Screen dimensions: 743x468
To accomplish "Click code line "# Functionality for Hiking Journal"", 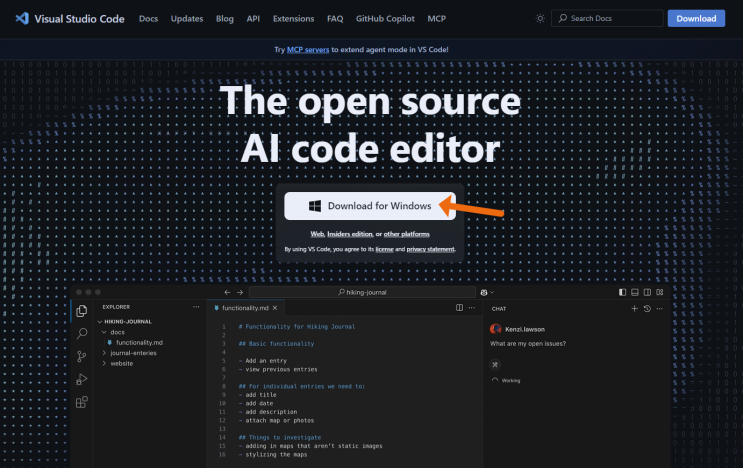I will coord(297,326).
